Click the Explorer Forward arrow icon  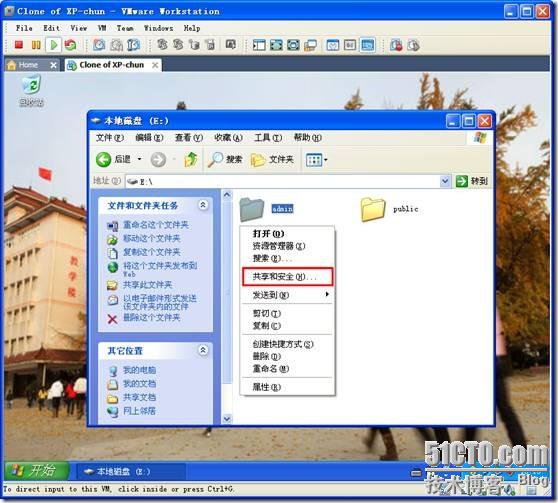click(158, 160)
